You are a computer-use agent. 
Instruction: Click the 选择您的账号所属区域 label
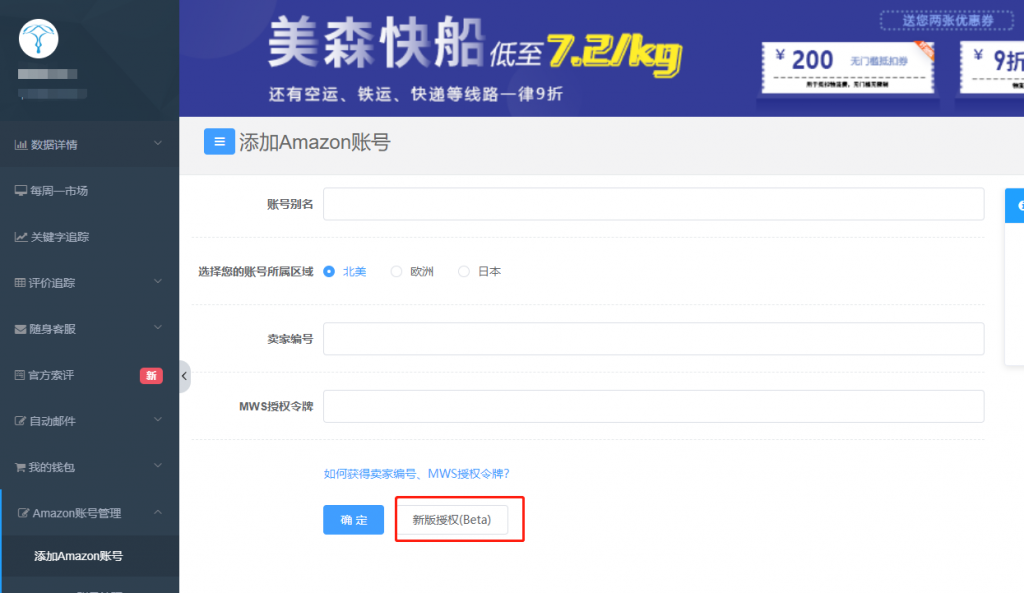256,272
